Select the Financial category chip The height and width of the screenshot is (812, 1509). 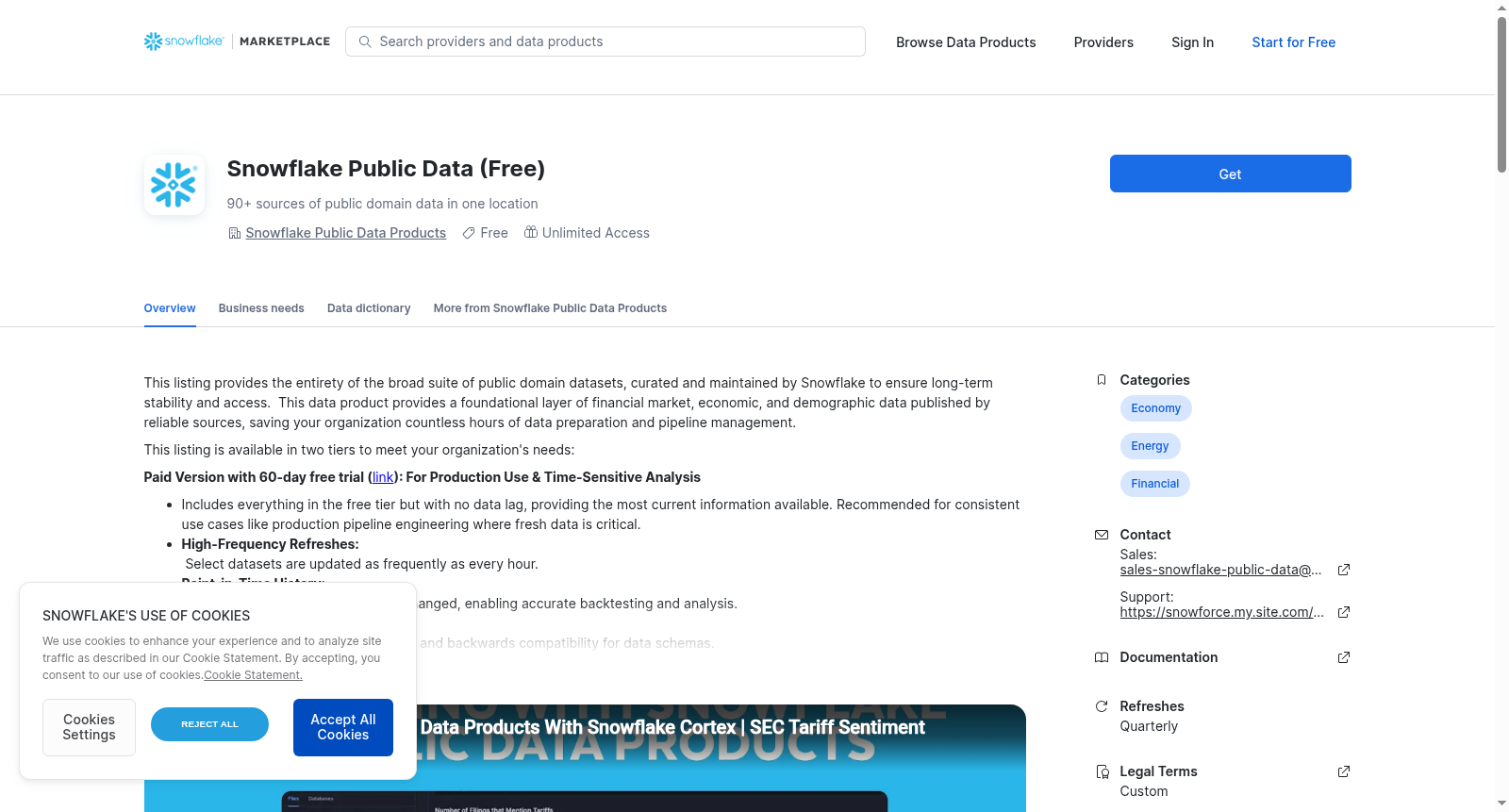tap(1154, 484)
